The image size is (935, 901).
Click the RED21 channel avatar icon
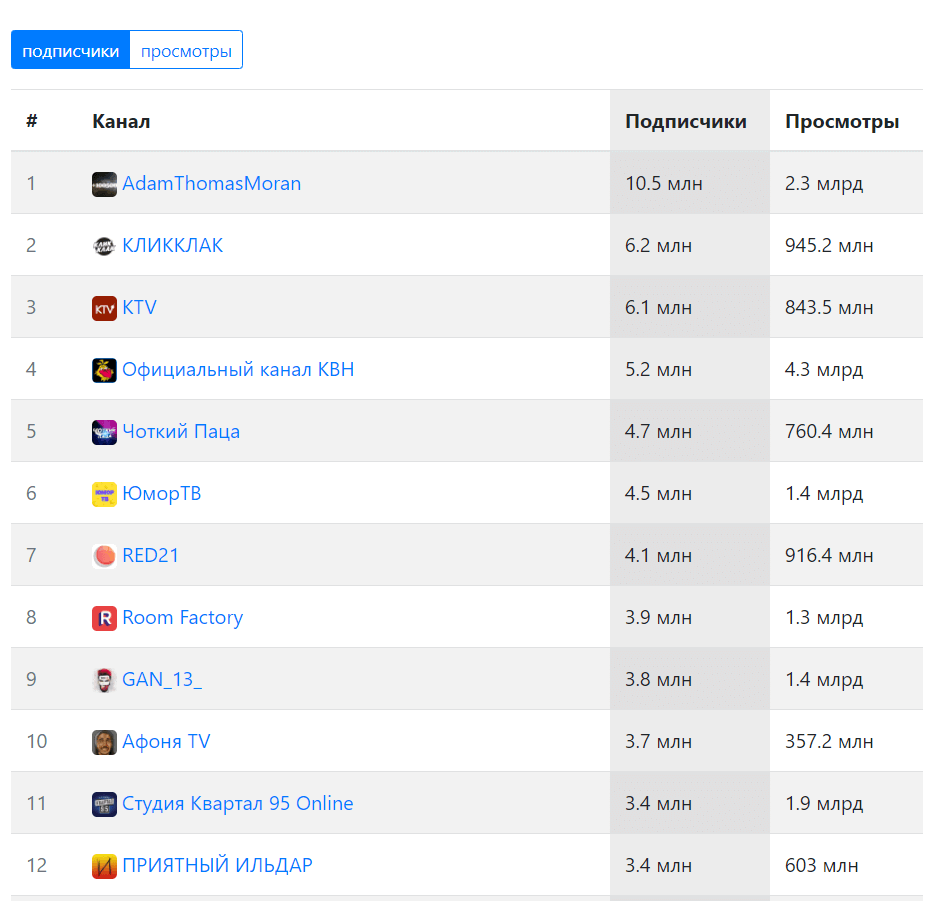(x=104, y=556)
